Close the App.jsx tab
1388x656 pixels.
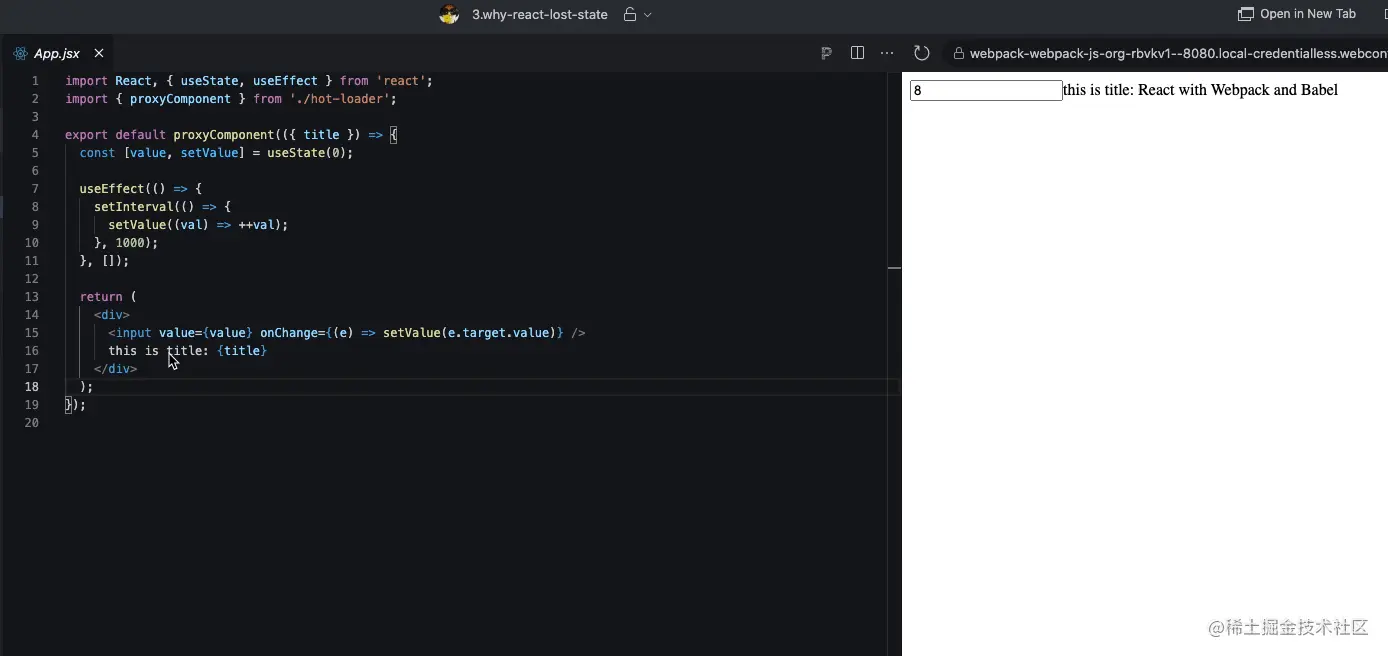[97, 52]
